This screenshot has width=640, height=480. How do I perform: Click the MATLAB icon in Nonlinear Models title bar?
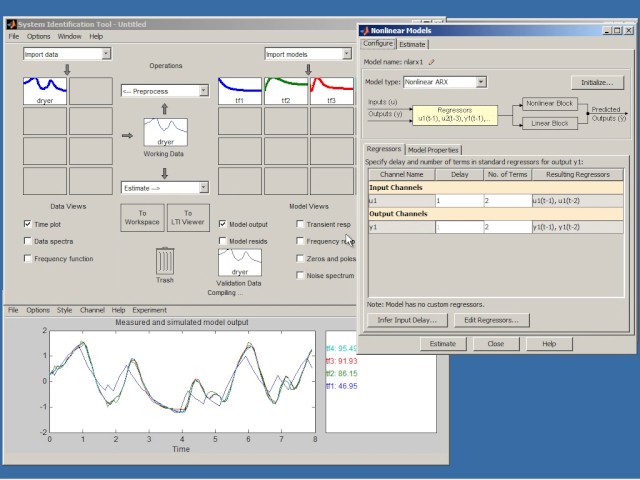(x=364, y=31)
